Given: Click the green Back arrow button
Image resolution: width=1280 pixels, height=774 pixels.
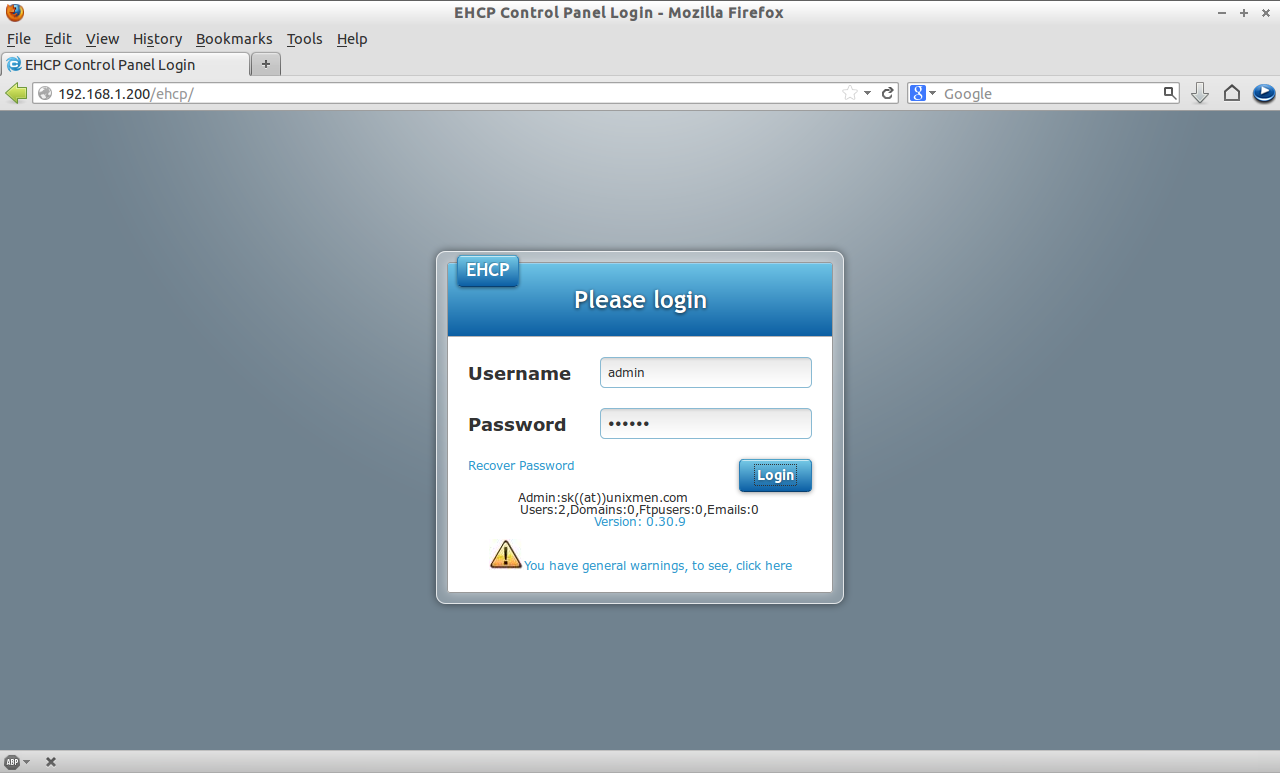Looking at the screenshot, I should coord(16,93).
